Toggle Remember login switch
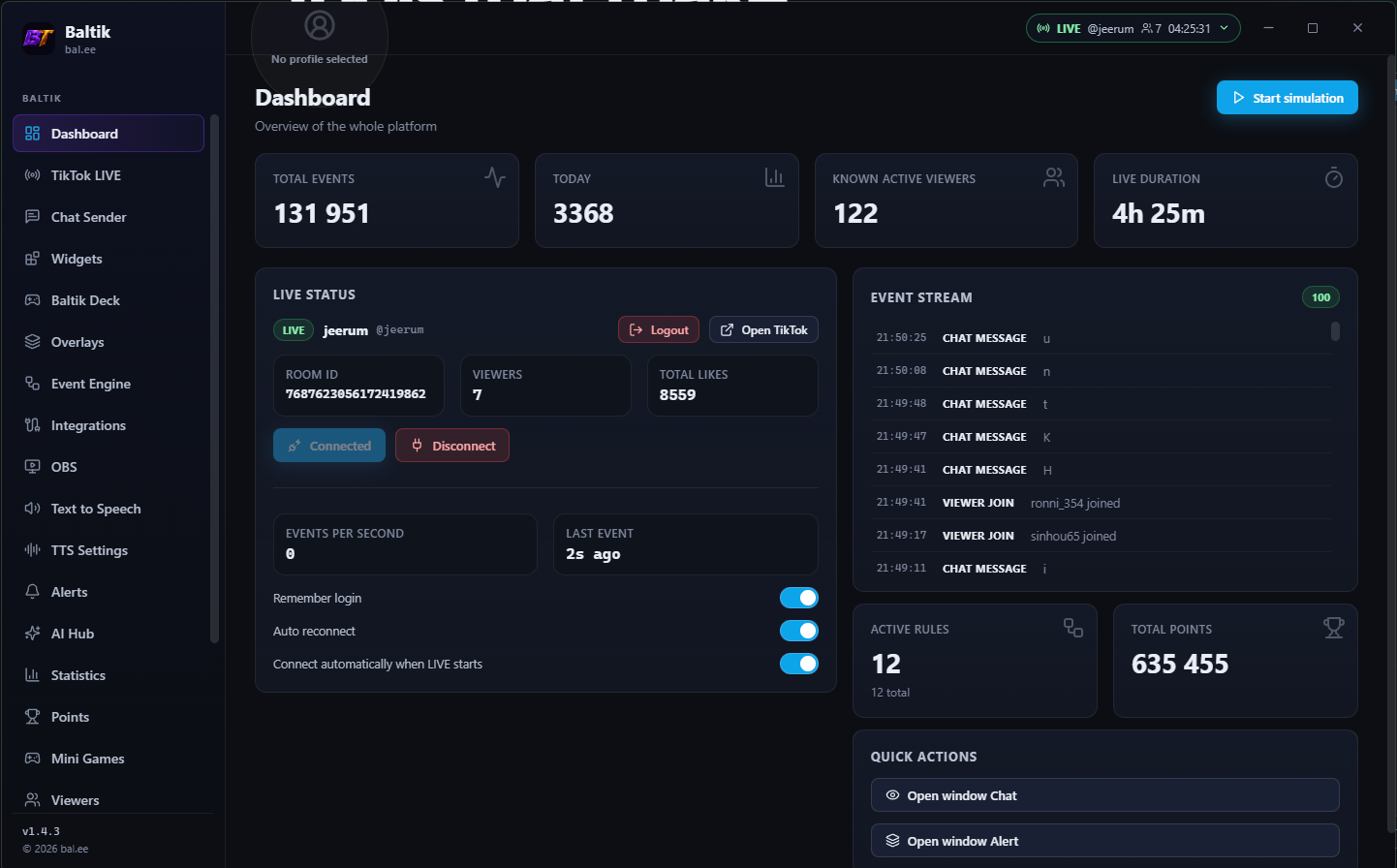The image size is (1397, 868). point(799,598)
